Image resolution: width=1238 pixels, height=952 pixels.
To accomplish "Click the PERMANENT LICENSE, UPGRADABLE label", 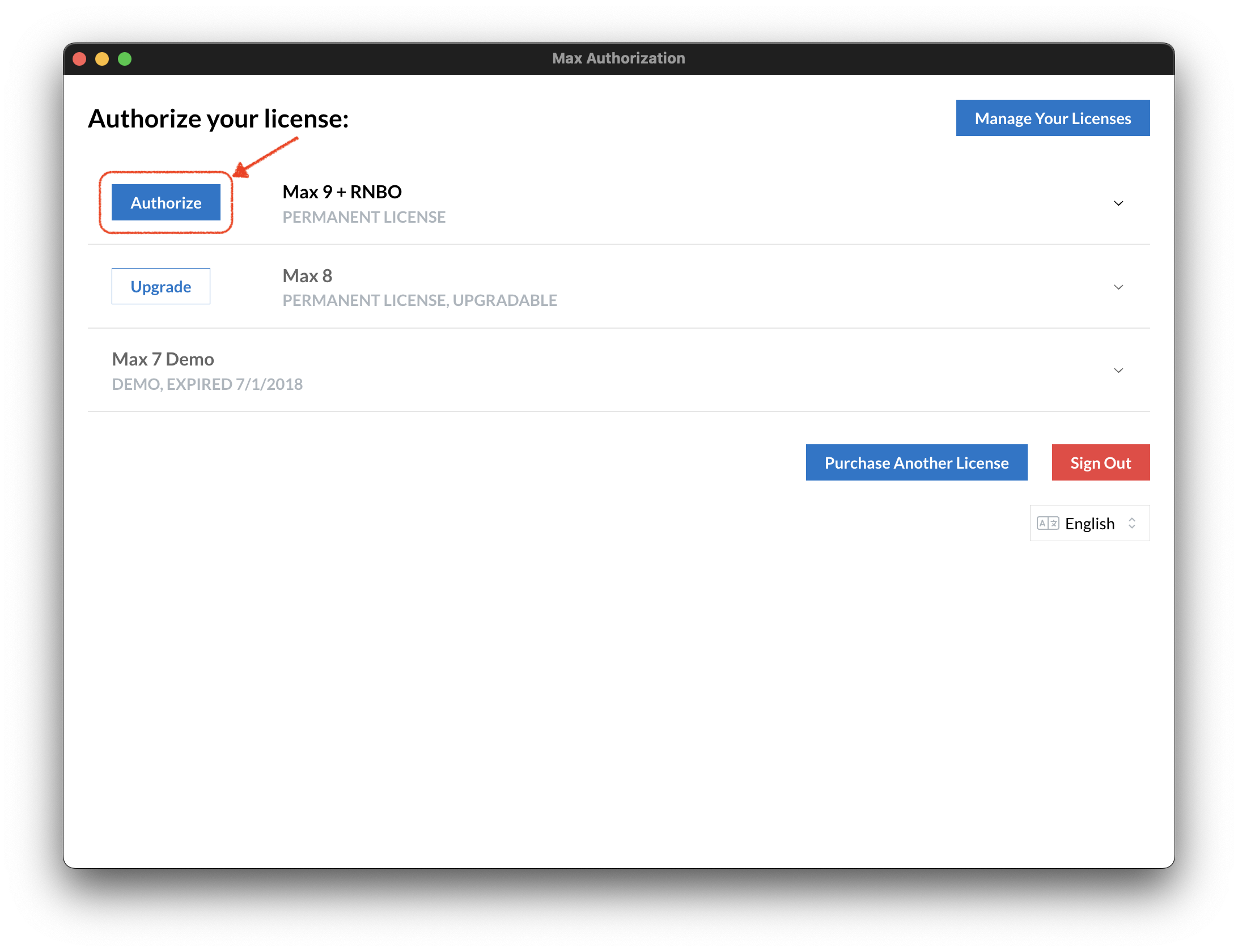I will (x=419, y=300).
